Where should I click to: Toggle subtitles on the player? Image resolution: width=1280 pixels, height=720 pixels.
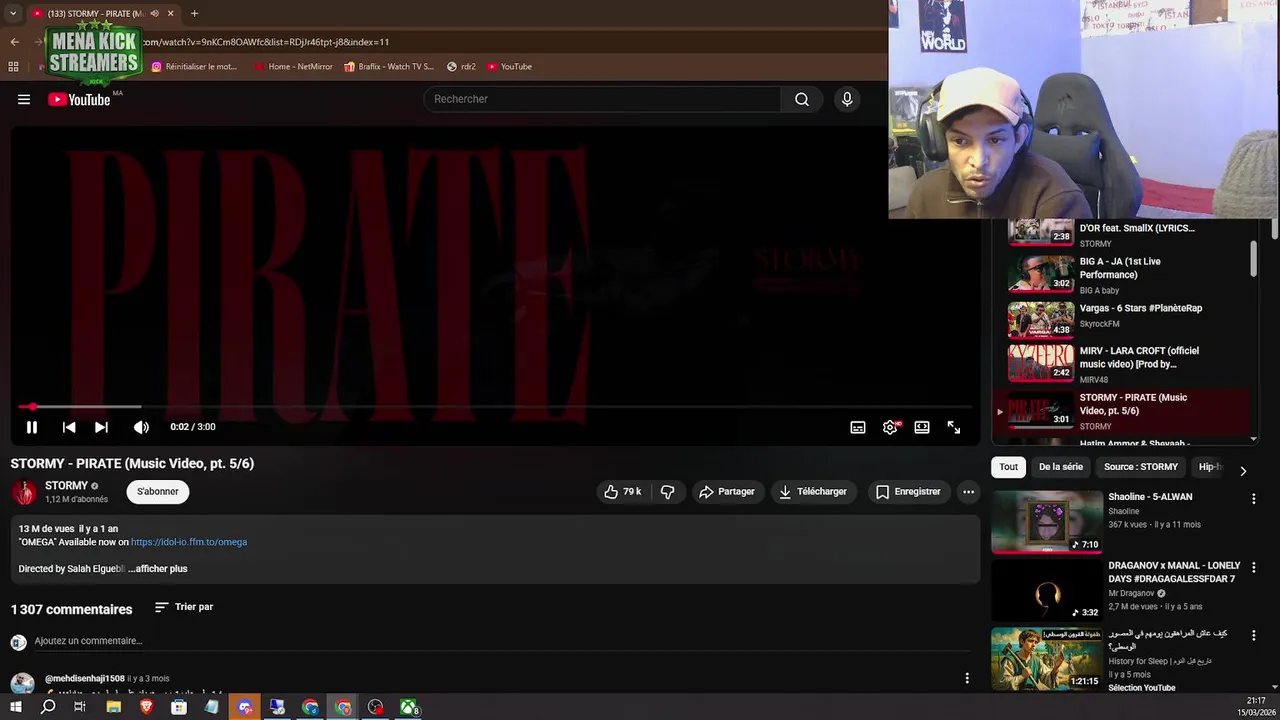point(858,427)
